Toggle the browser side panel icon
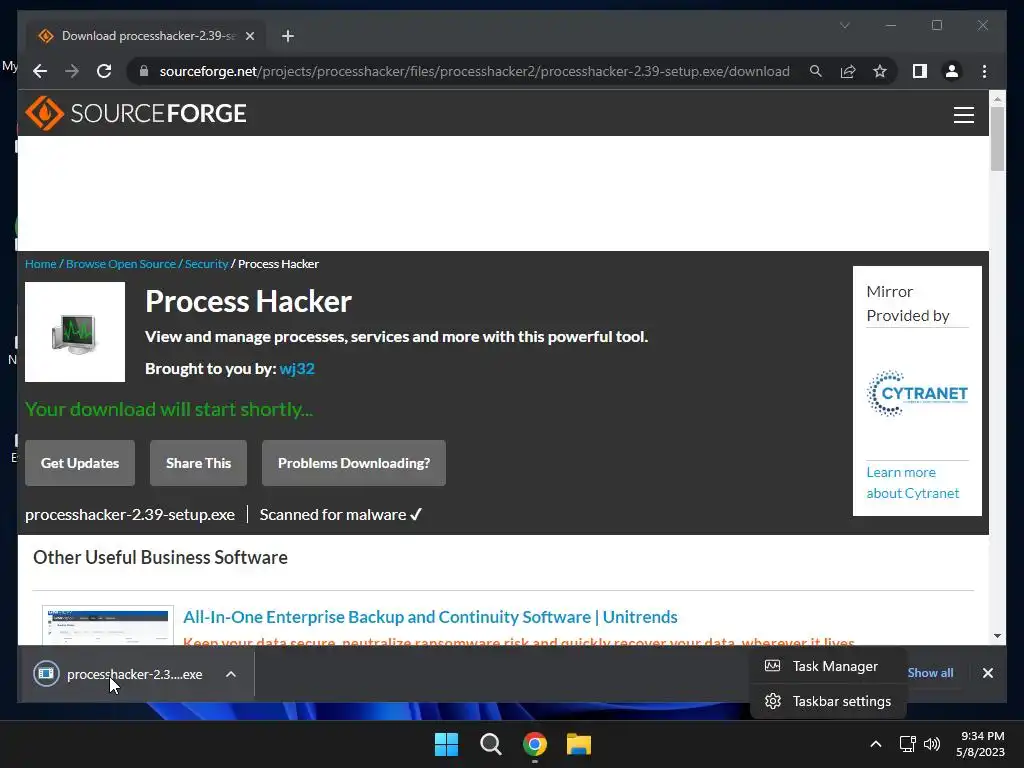The image size is (1024, 768). 920,71
